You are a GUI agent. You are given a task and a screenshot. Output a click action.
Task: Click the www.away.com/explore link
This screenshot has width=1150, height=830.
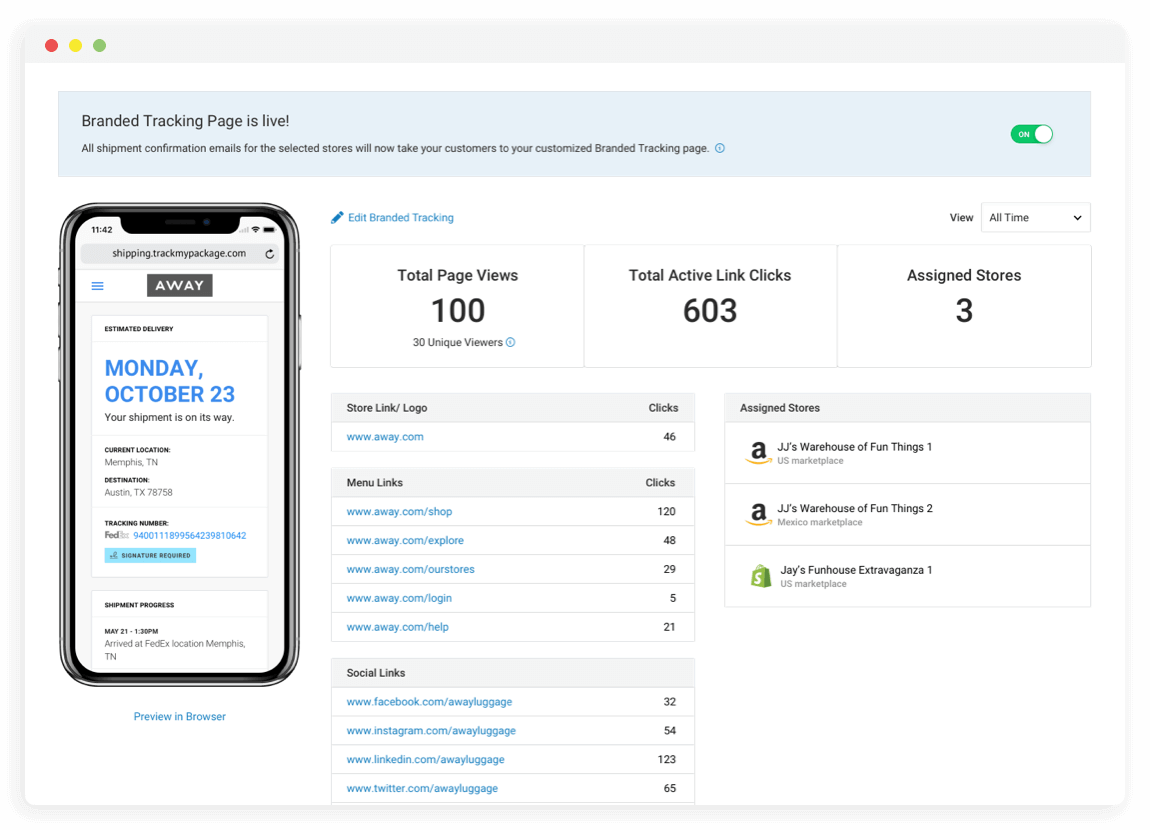click(405, 540)
